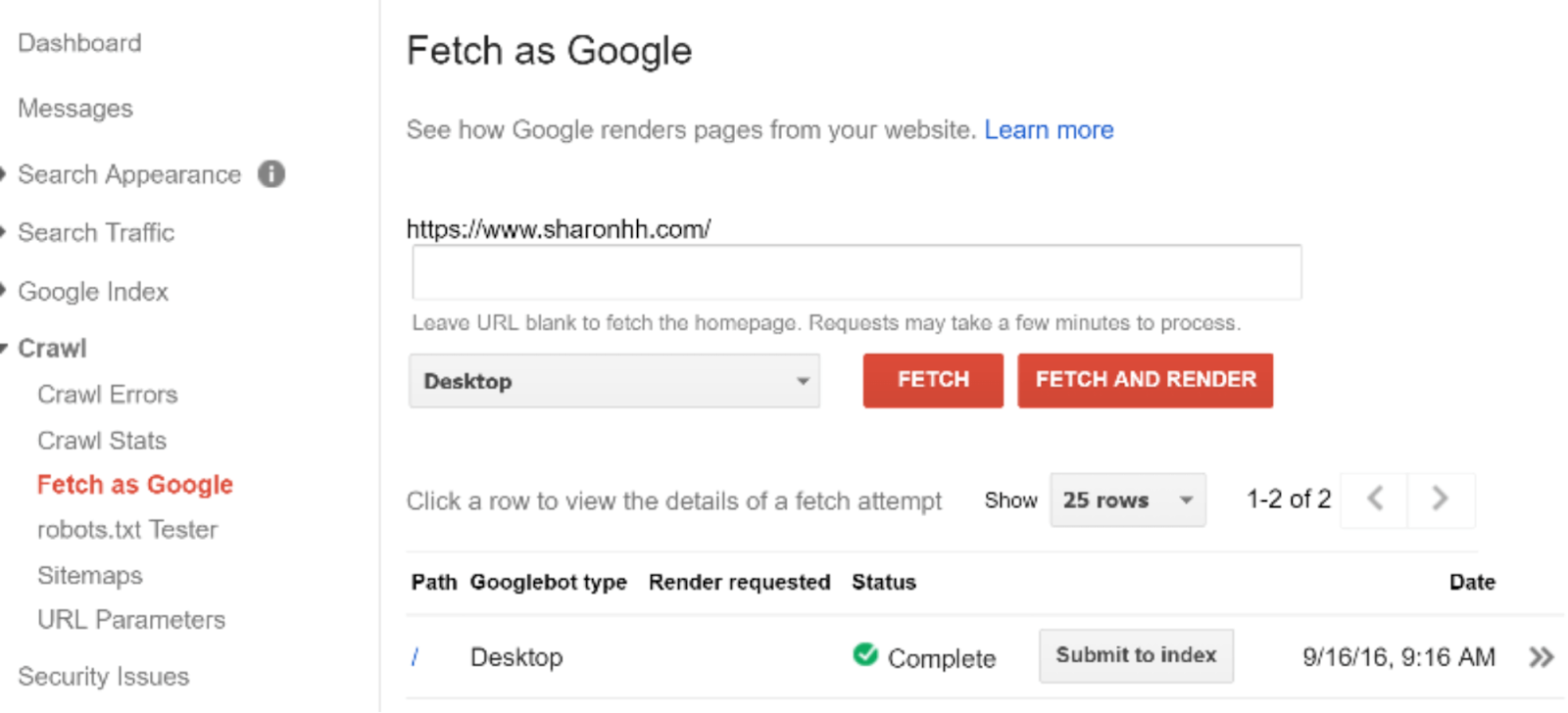This screenshot has height=713, width=1568.
Task: Focus the URL path input field
Action: point(857,272)
